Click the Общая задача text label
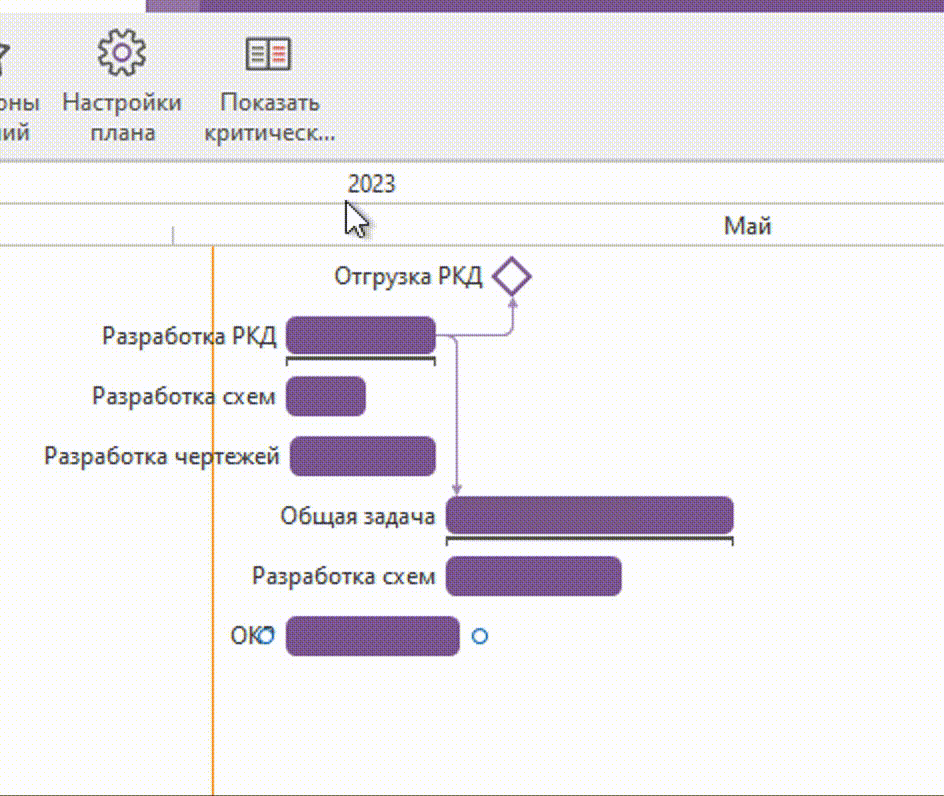The width and height of the screenshot is (944, 796). [357, 516]
